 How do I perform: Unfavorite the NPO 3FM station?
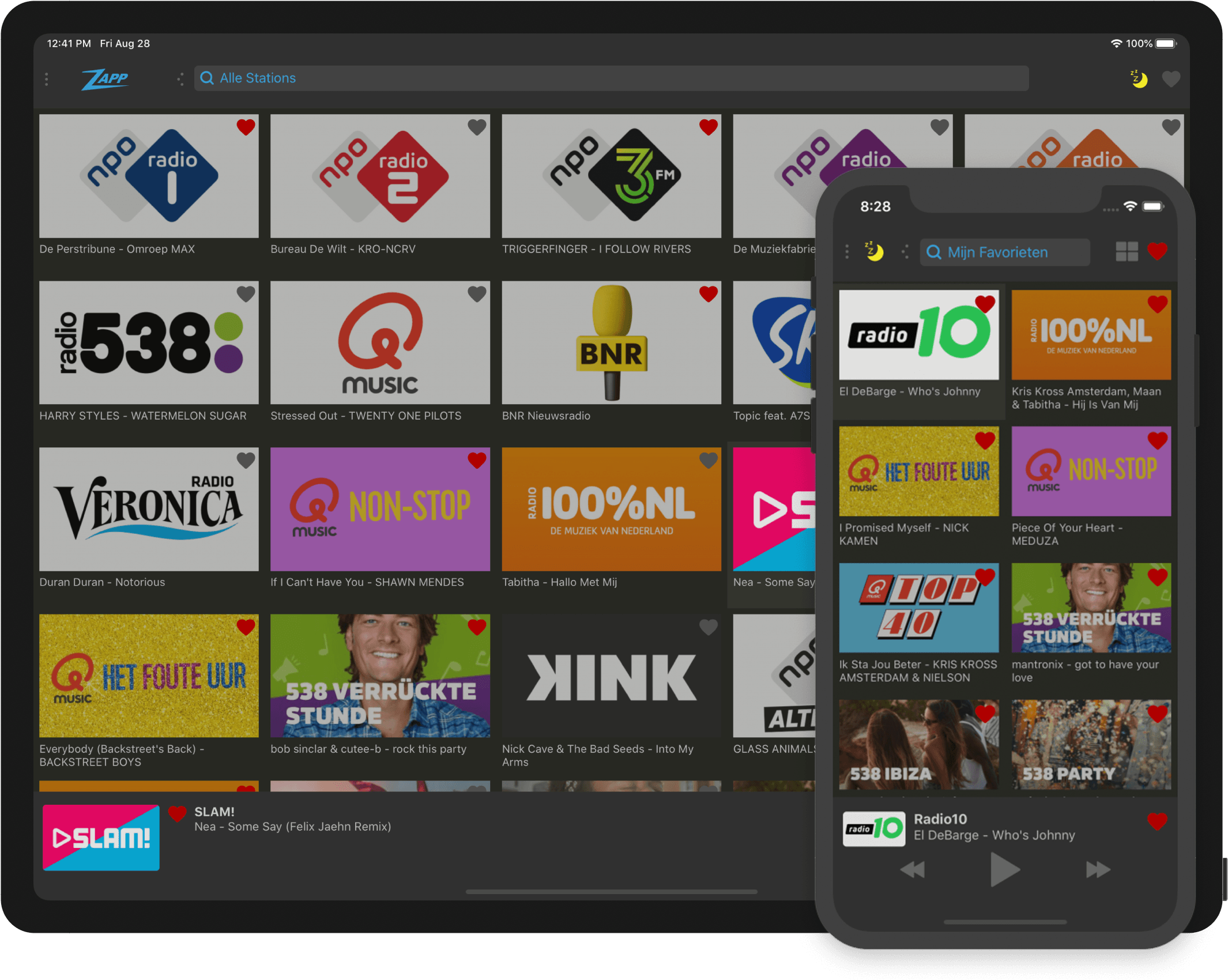point(708,127)
